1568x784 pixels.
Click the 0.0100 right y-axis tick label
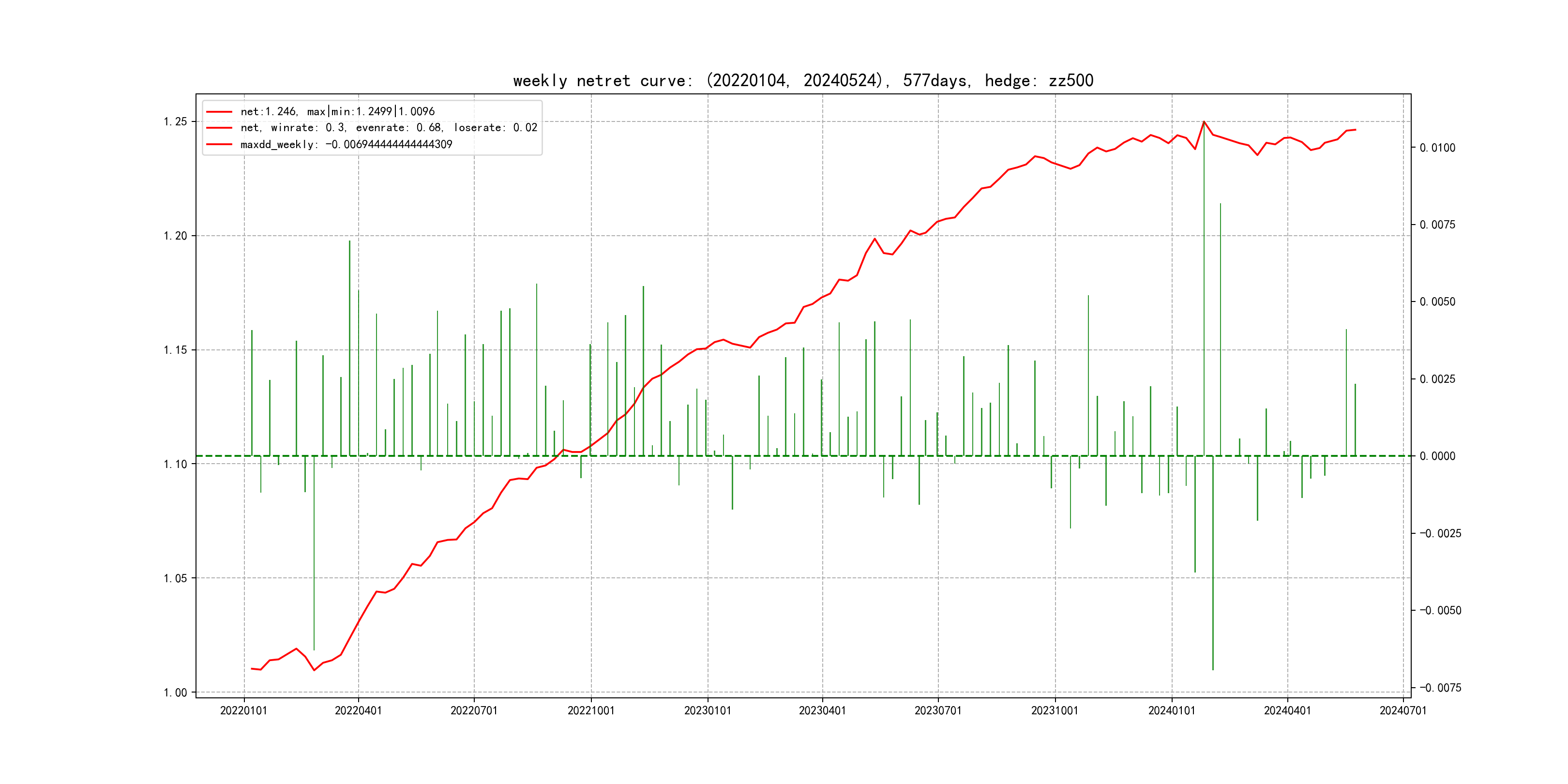pos(1437,148)
